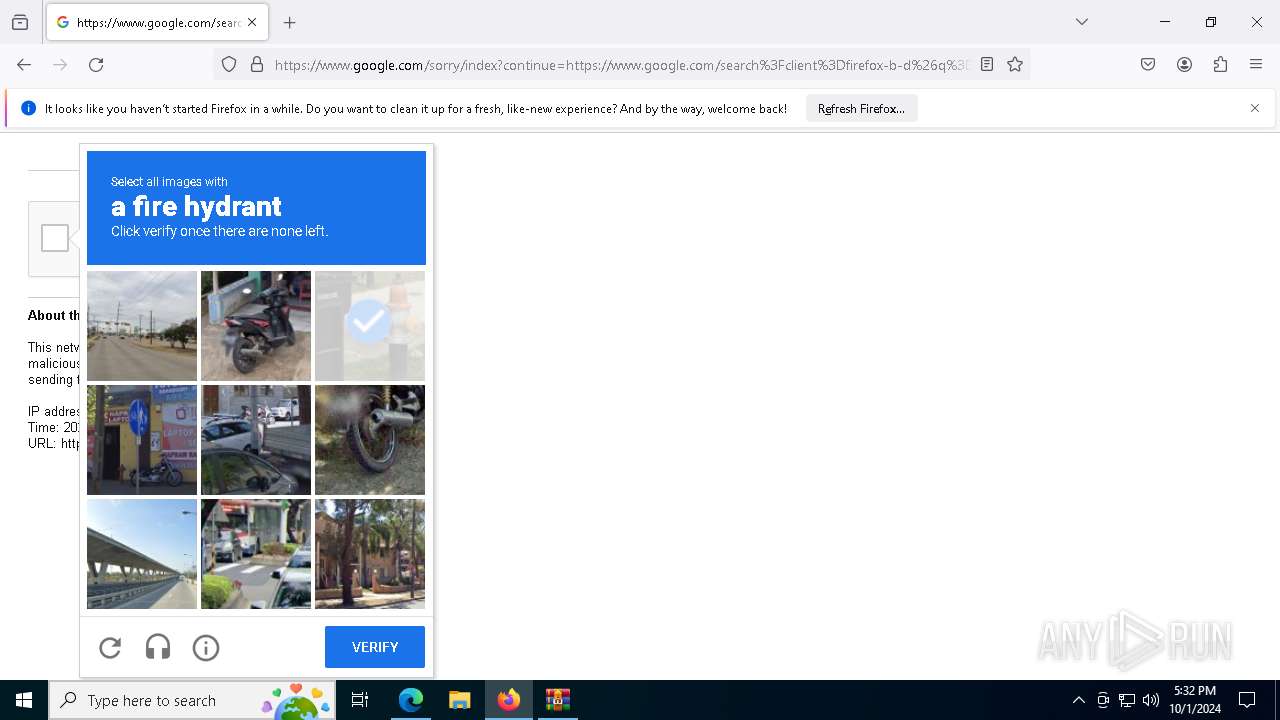1280x720 pixels.
Task: Select the highway overpass image tile
Action: point(142,554)
